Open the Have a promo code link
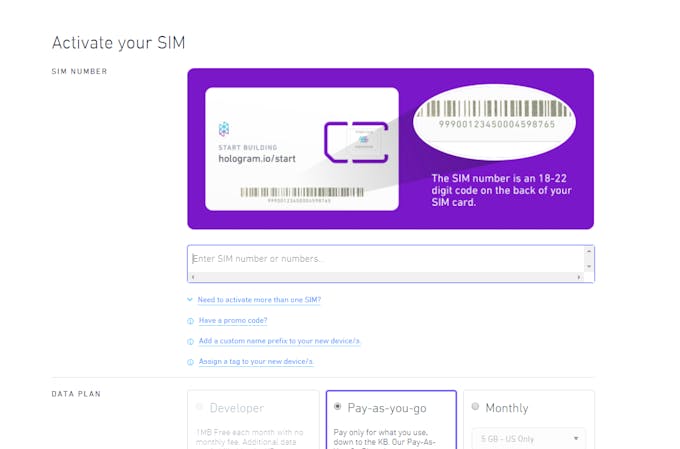 (x=233, y=321)
